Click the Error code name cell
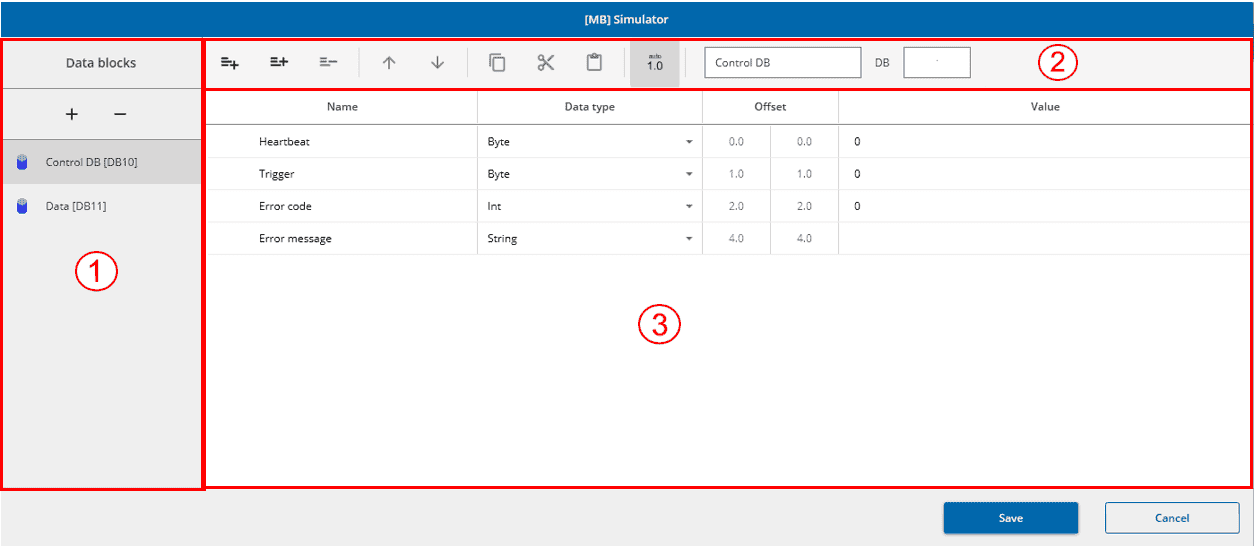The image size is (1254, 546). click(342, 206)
